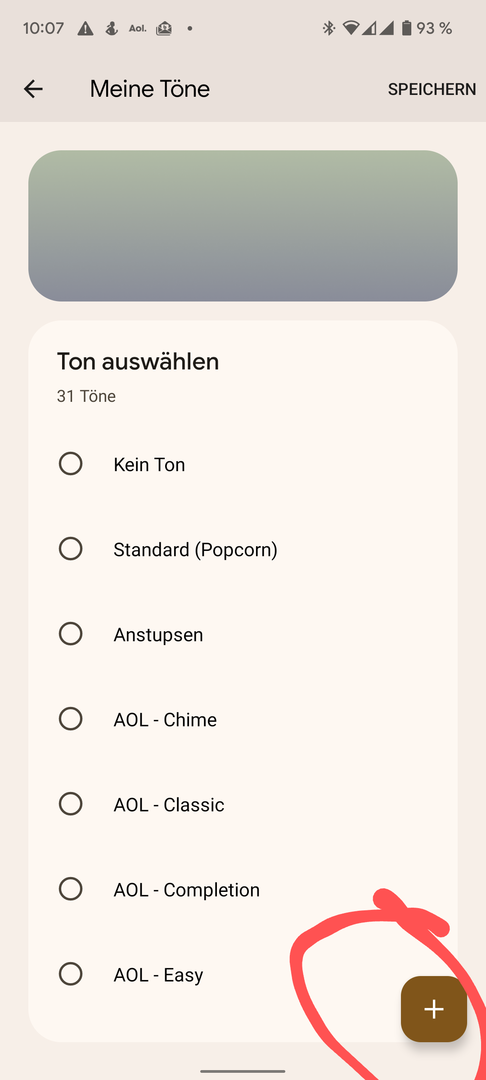Tap the Meine Töne title
The height and width of the screenshot is (1080, 486).
pos(149,89)
